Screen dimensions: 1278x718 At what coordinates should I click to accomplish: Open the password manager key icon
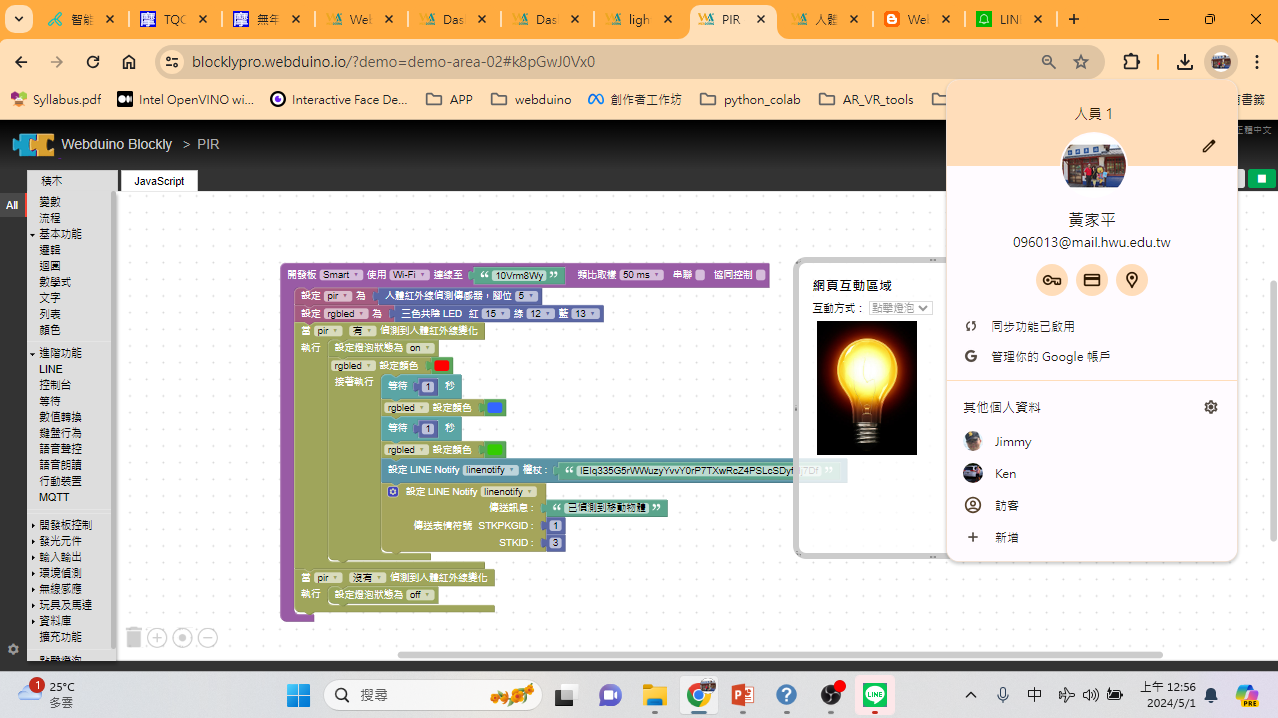[x=1052, y=281]
